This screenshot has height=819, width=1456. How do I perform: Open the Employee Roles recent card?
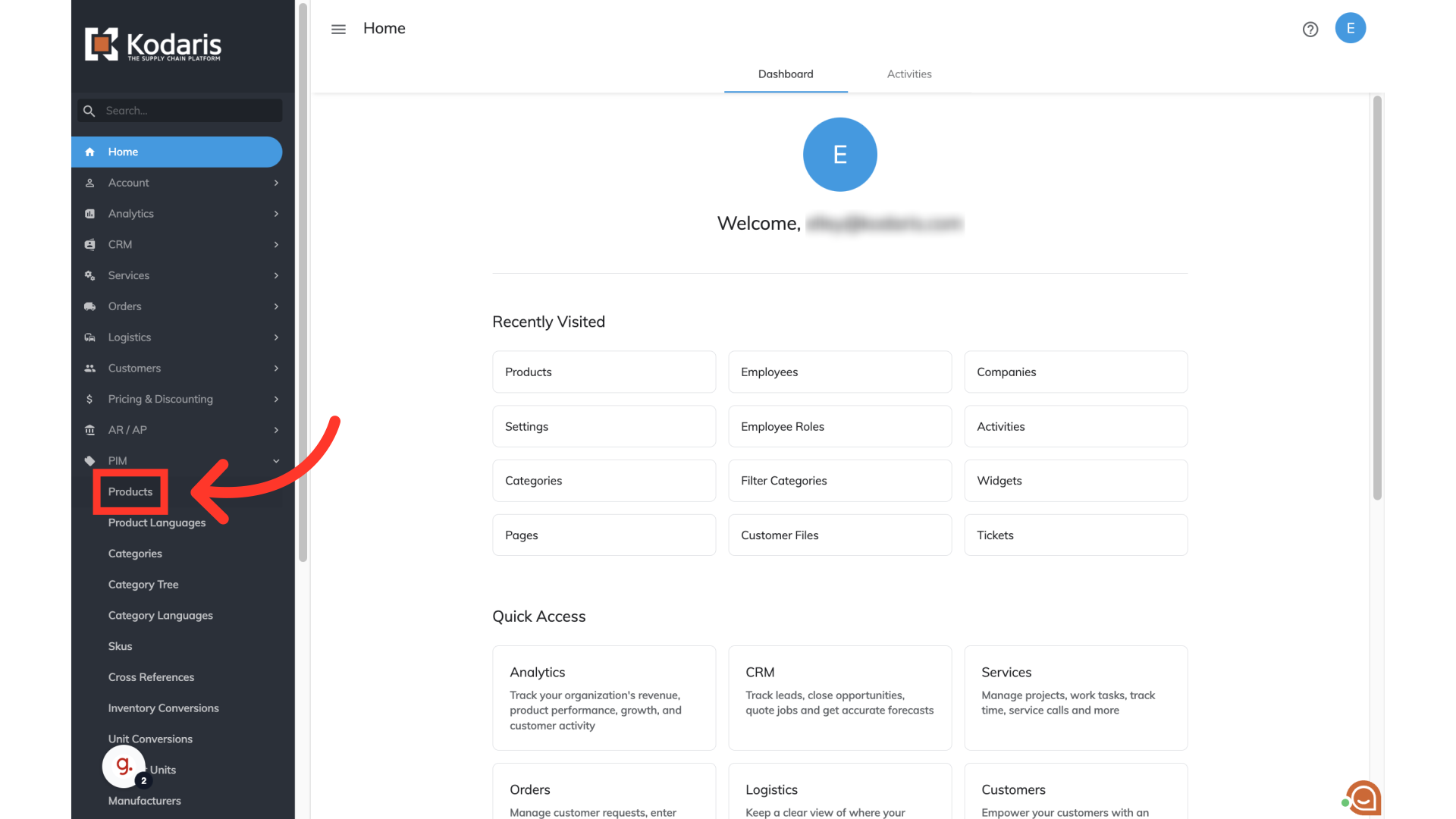coord(839,426)
